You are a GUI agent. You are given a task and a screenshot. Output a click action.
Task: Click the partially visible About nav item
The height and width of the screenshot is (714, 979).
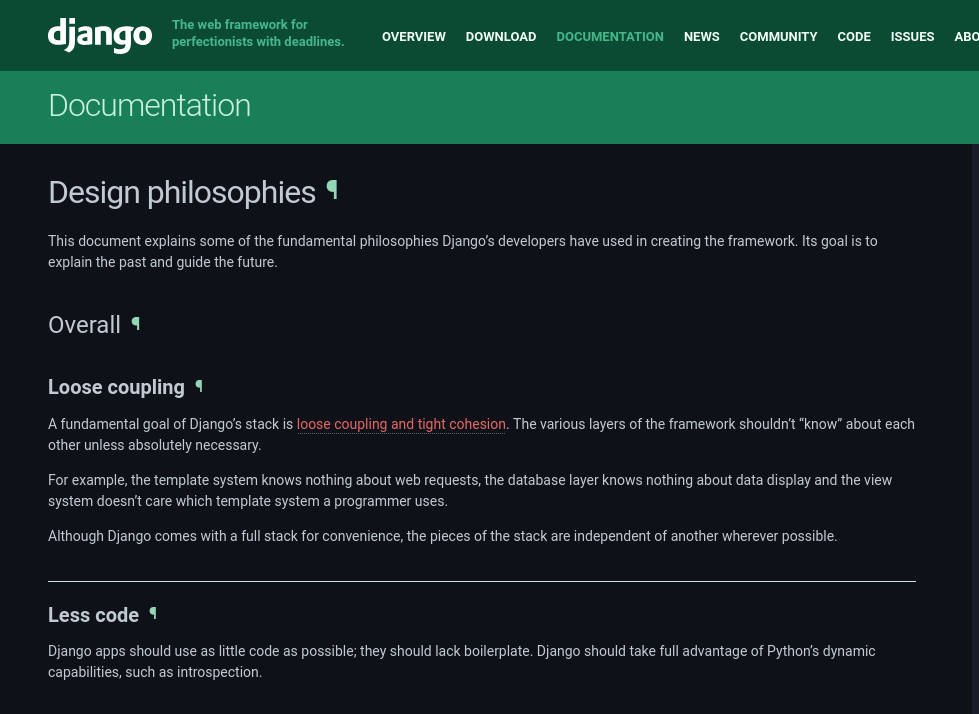[966, 37]
